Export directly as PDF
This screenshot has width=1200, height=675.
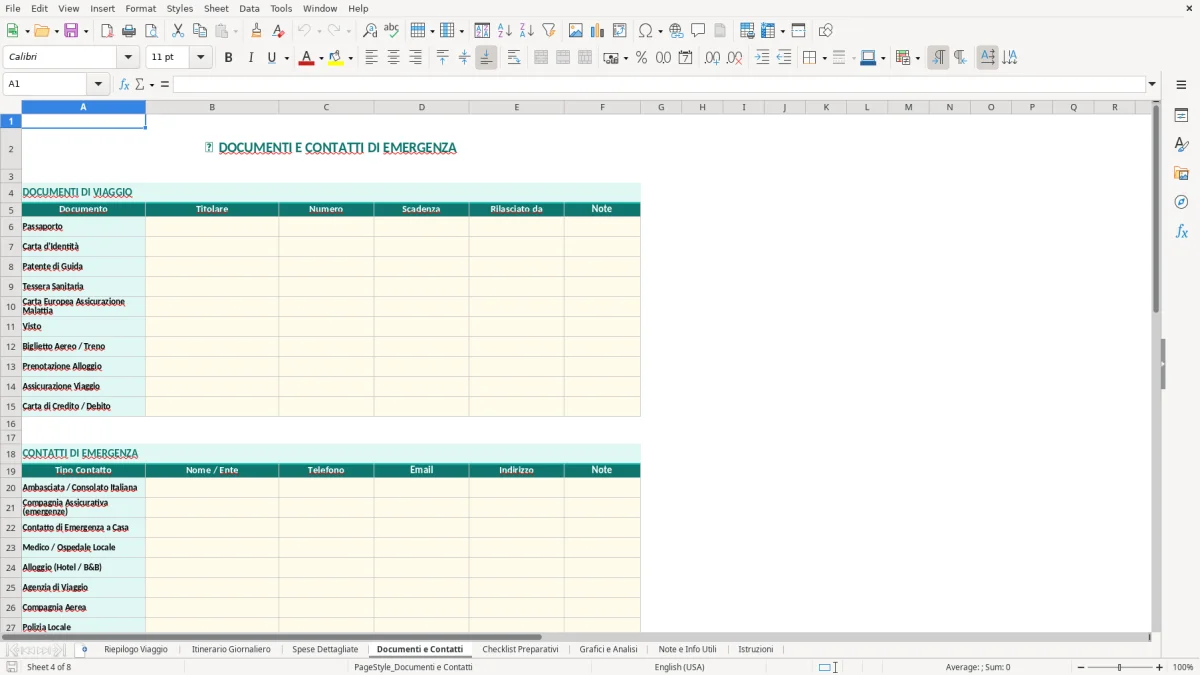pos(107,31)
